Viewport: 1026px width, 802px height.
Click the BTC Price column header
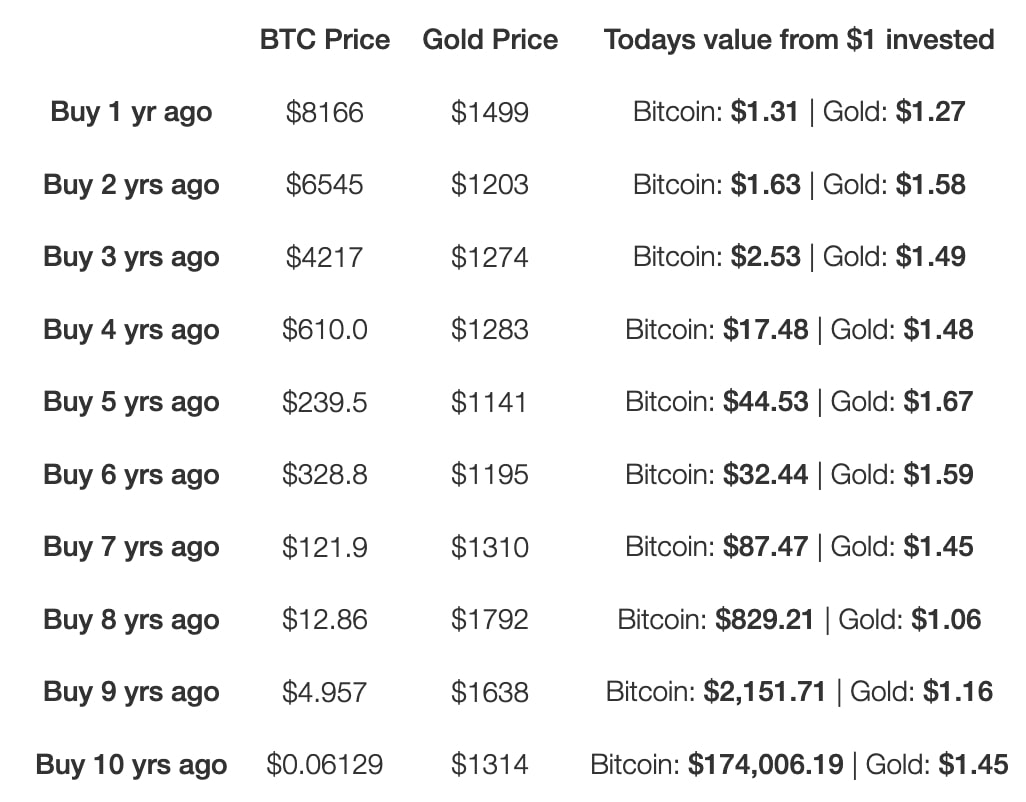[x=324, y=40]
